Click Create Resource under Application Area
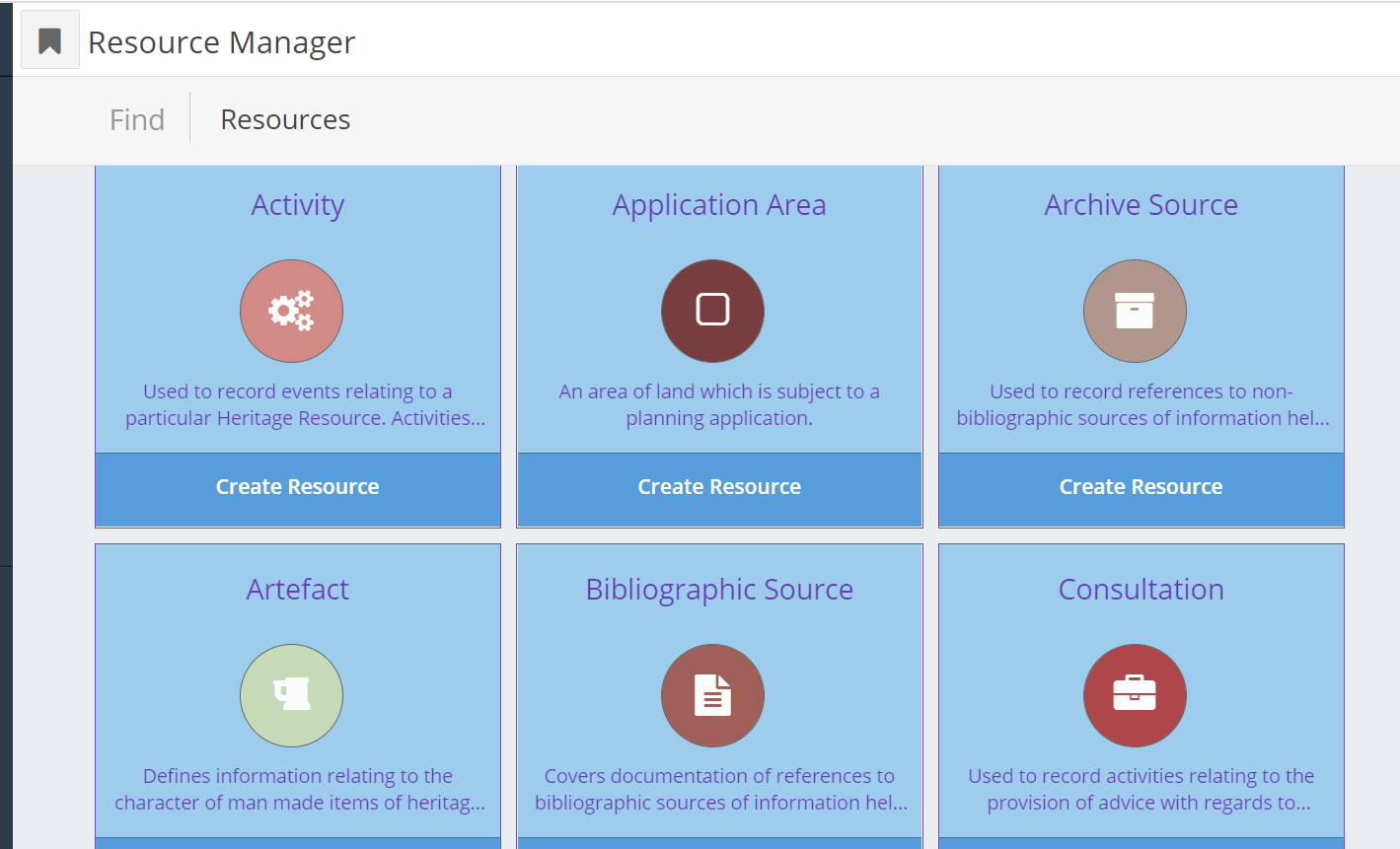Viewport: 1400px width, 849px height. tap(718, 486)
